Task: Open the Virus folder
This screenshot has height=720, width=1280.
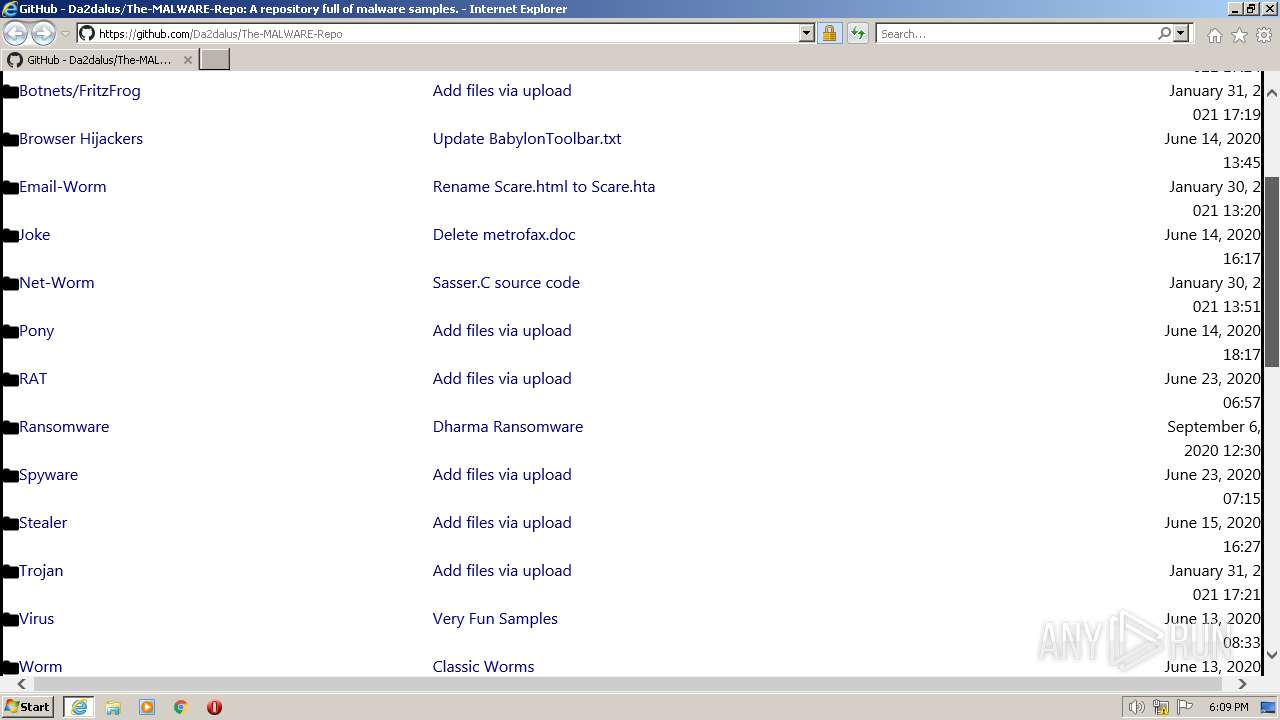Action: [x=37, y=618]
